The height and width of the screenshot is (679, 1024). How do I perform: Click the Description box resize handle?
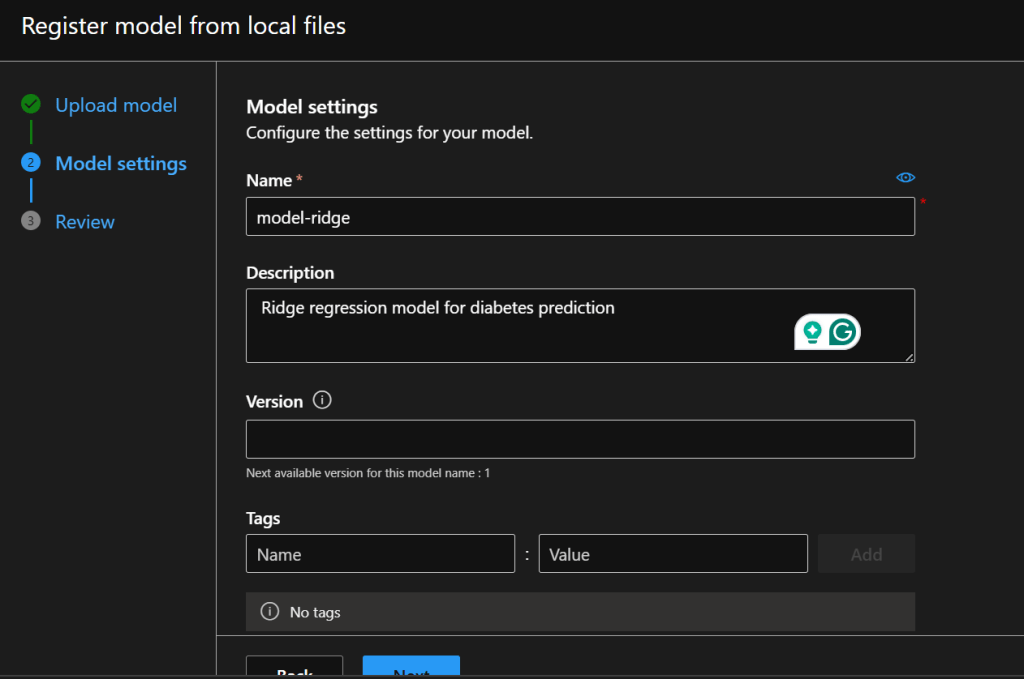pos(909,357)
